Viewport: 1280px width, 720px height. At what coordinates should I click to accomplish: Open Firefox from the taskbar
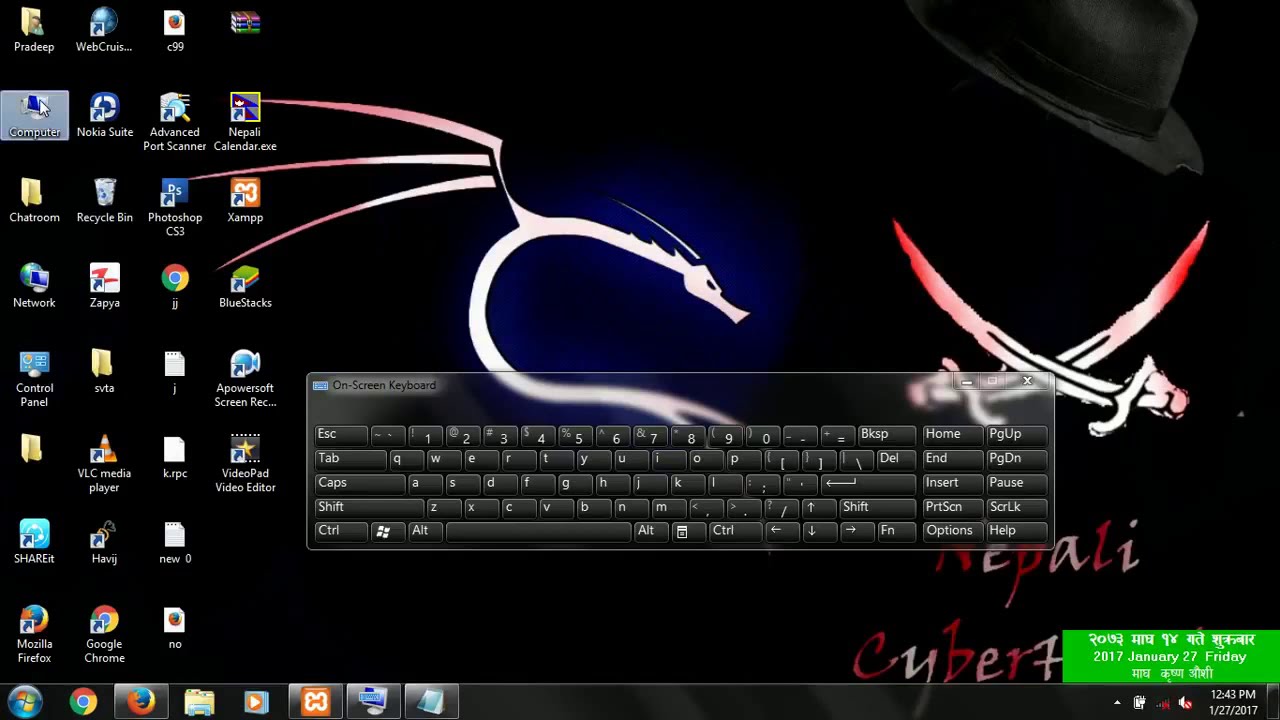pyautogui.click(x=141, y=702)
